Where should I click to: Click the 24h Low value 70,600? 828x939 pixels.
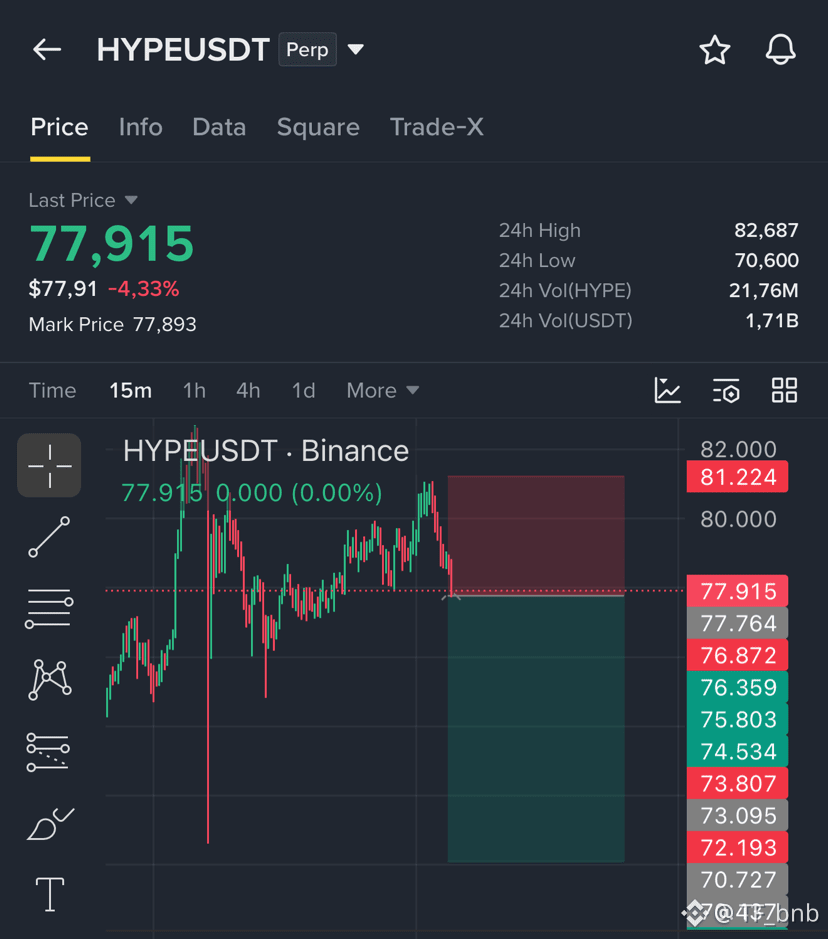766,261
